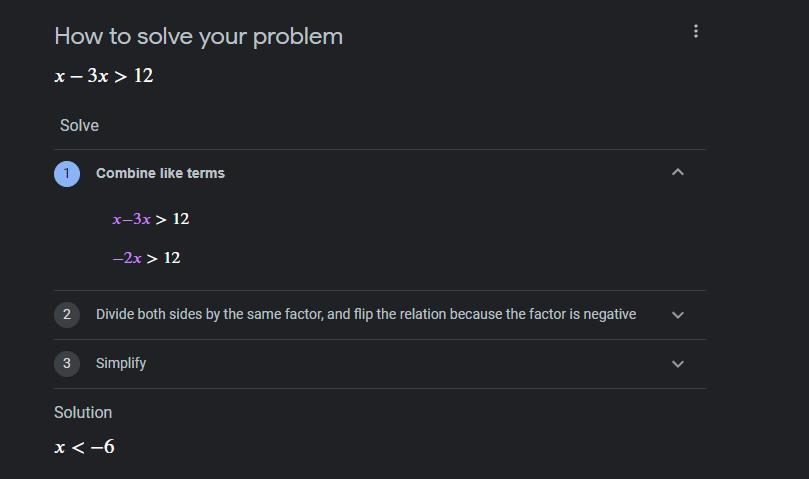Image resolution: width=809 pixels, height=479 pixels.
Task: Click the purple −2x term
Action: [x=127, y=258]
